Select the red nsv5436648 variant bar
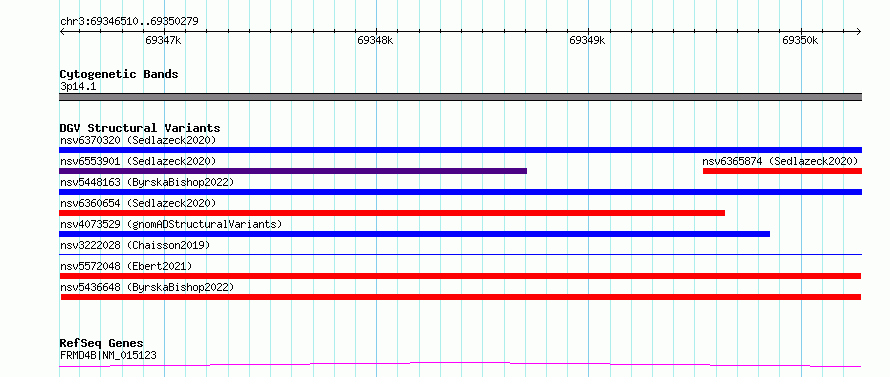The height and width of the screenshot is (377, 890). pyautogui.click(x=461, y=297)
